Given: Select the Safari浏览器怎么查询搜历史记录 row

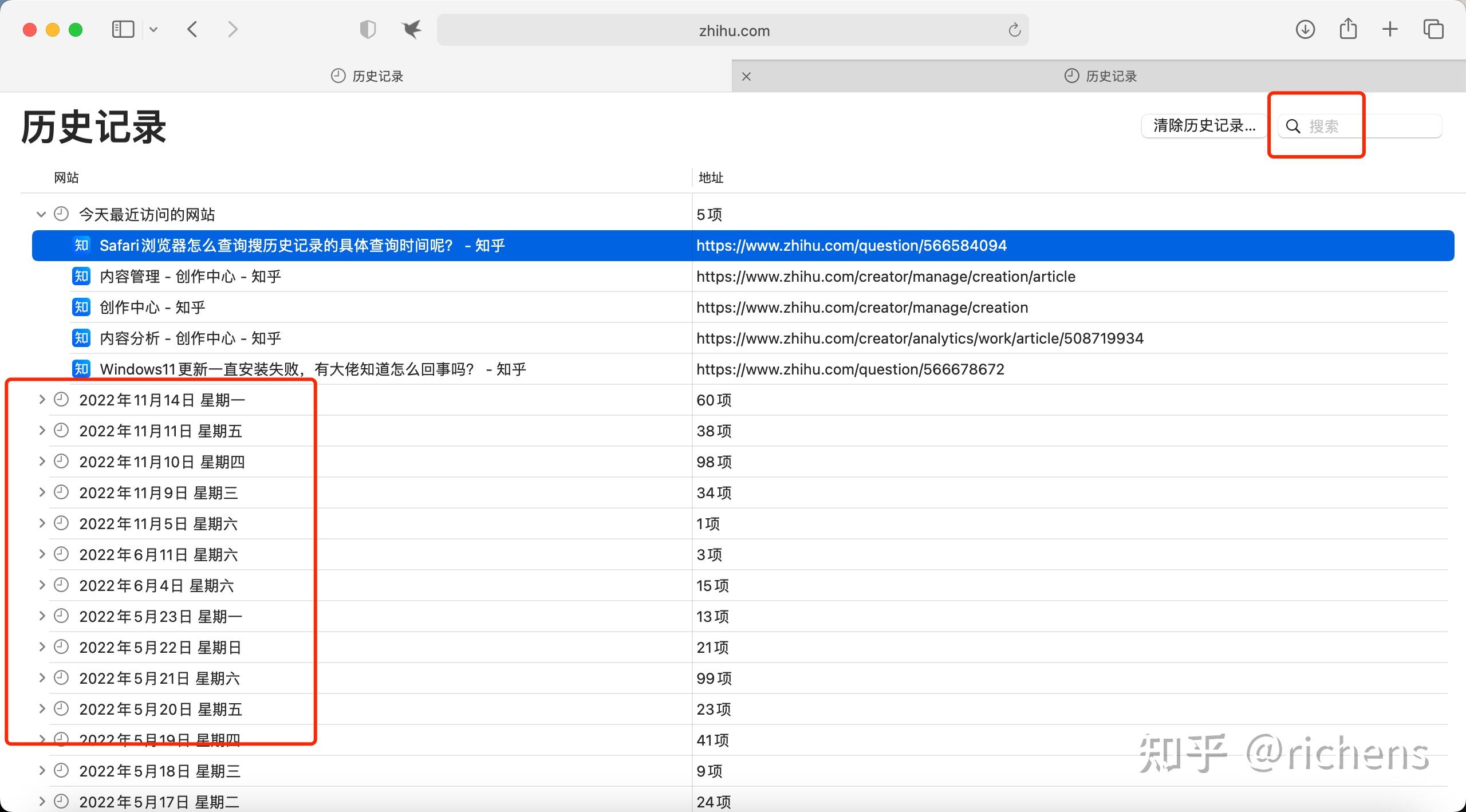Looking at the screenshot, I should (x=743, y=246).
